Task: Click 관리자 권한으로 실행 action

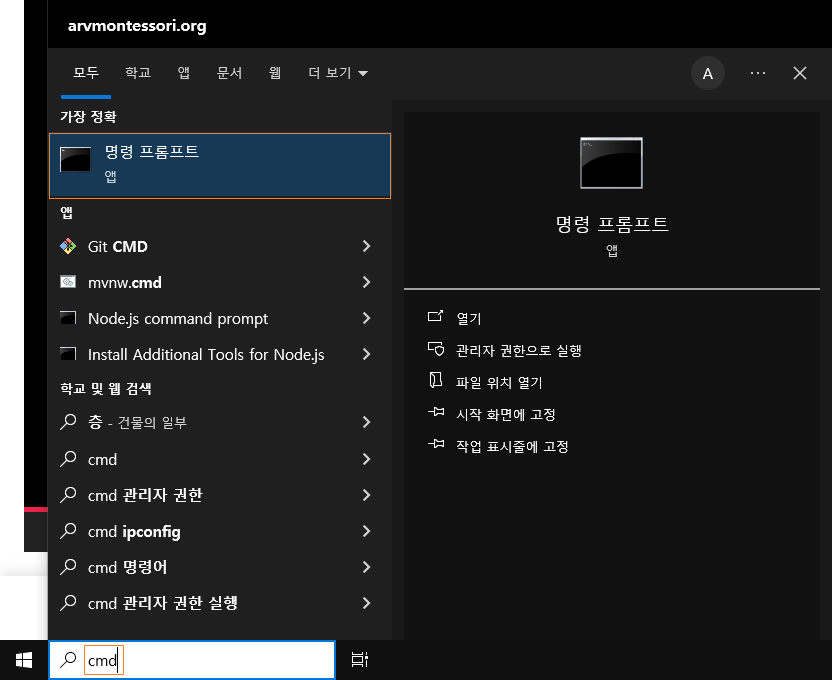Action: pos(519,351)
